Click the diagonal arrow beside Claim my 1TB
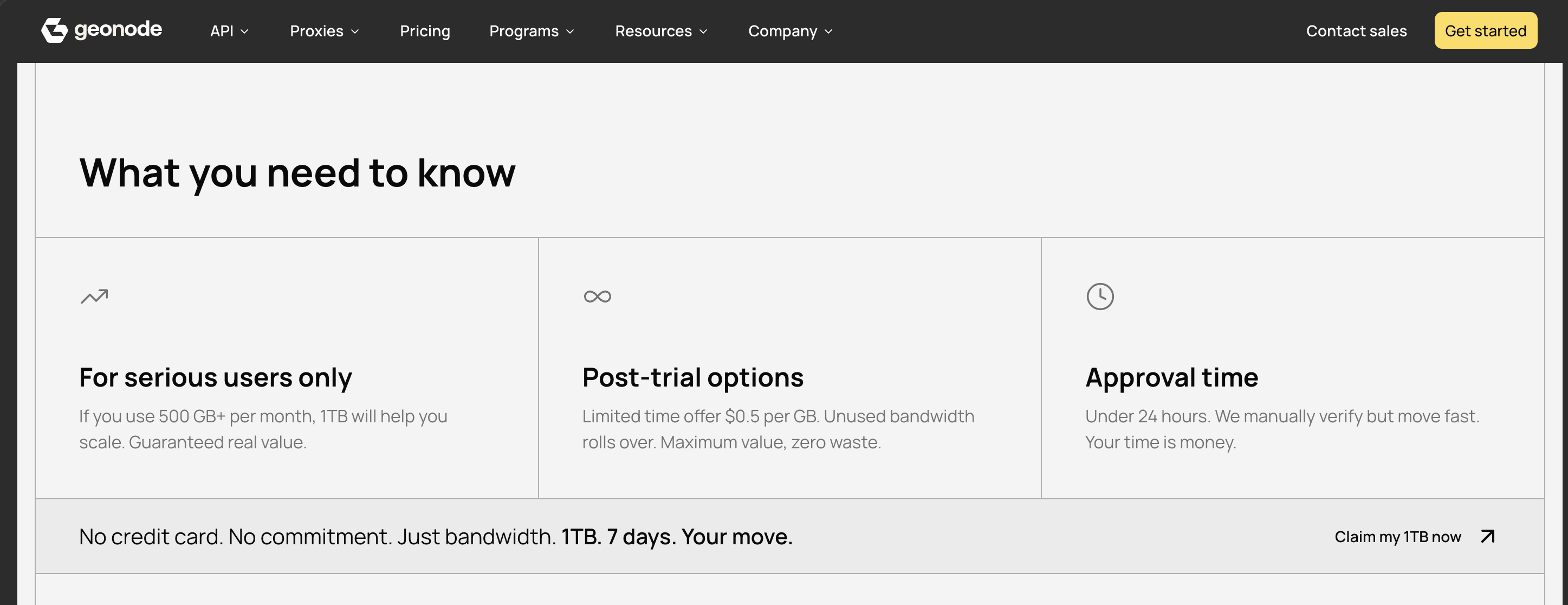 pos(1488,536)
